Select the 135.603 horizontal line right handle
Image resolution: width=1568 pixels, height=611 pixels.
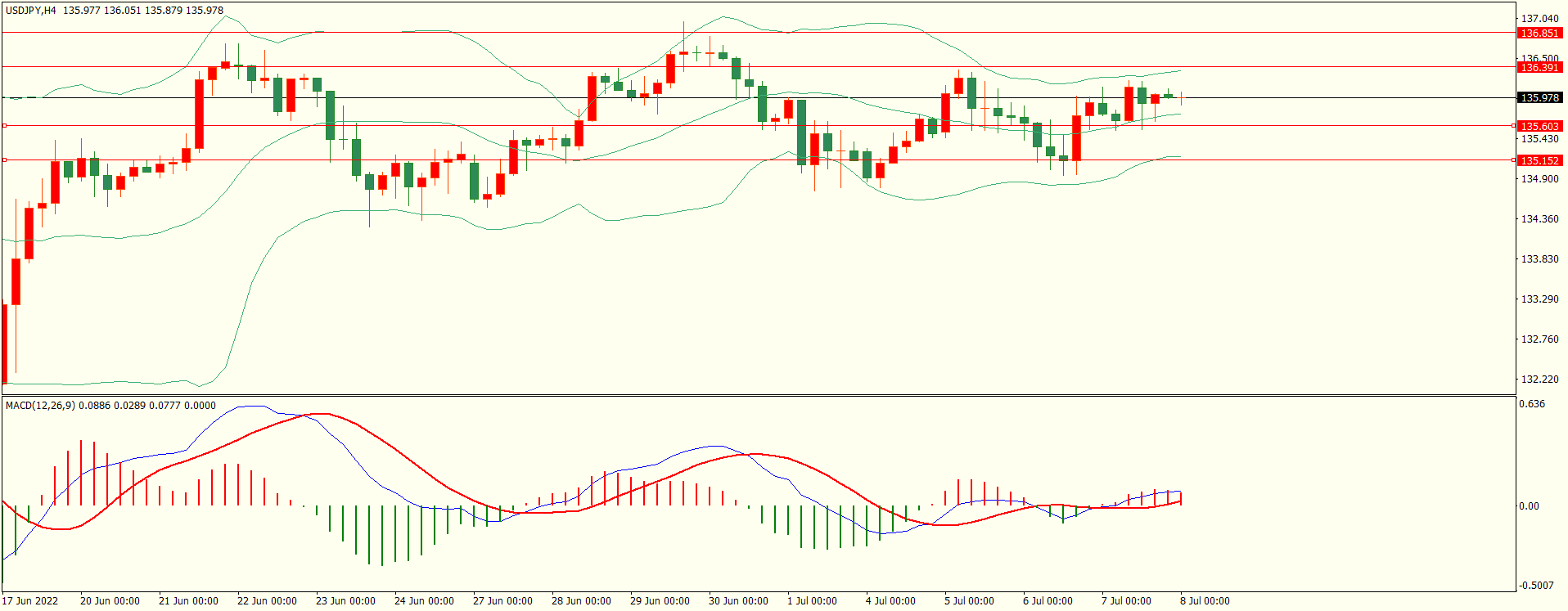click(x=1513, y=126)
